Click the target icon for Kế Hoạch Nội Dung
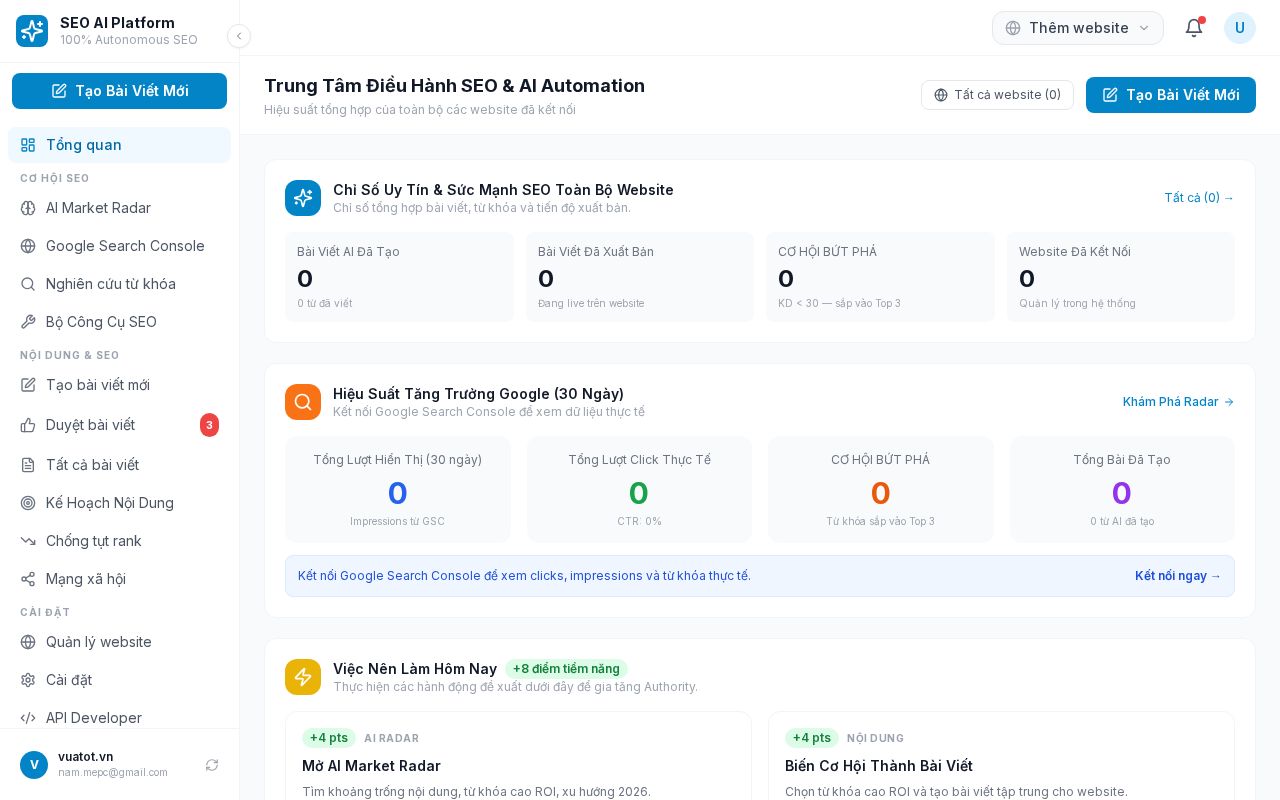Viewport: 1280px width, 800px height. point(28,503)
